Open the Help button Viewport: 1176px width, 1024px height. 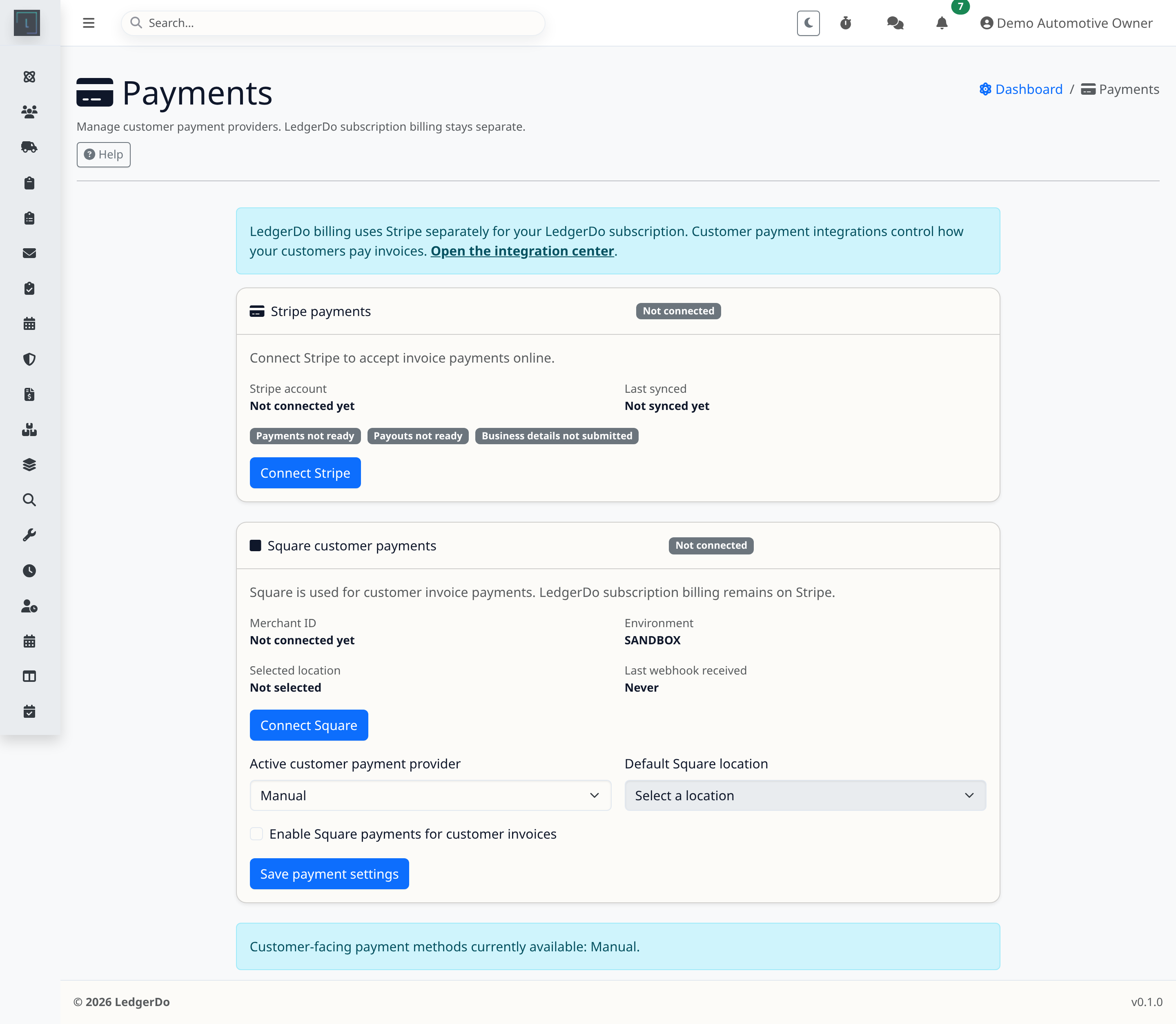103,154
